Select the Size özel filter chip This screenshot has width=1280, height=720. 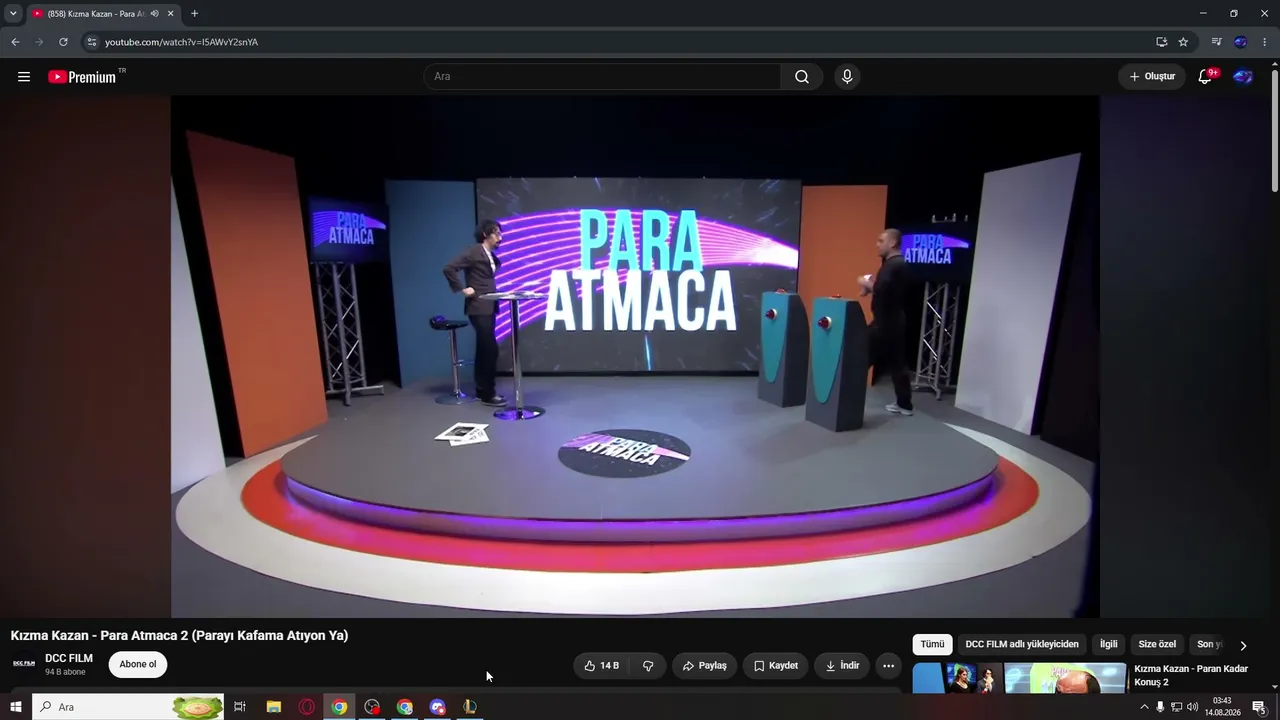pos(1157,645)
